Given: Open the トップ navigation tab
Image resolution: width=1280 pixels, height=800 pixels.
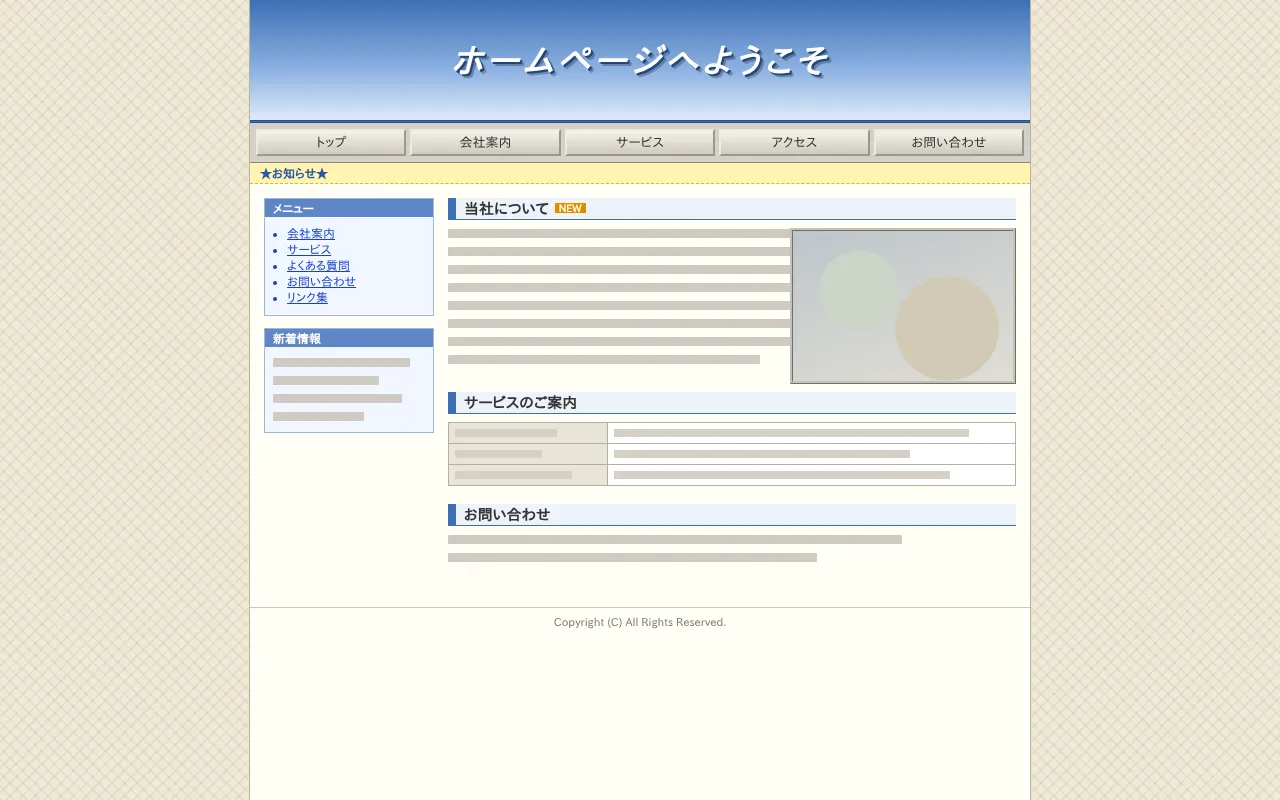Looking at the screenshot, I should [331, 142].
